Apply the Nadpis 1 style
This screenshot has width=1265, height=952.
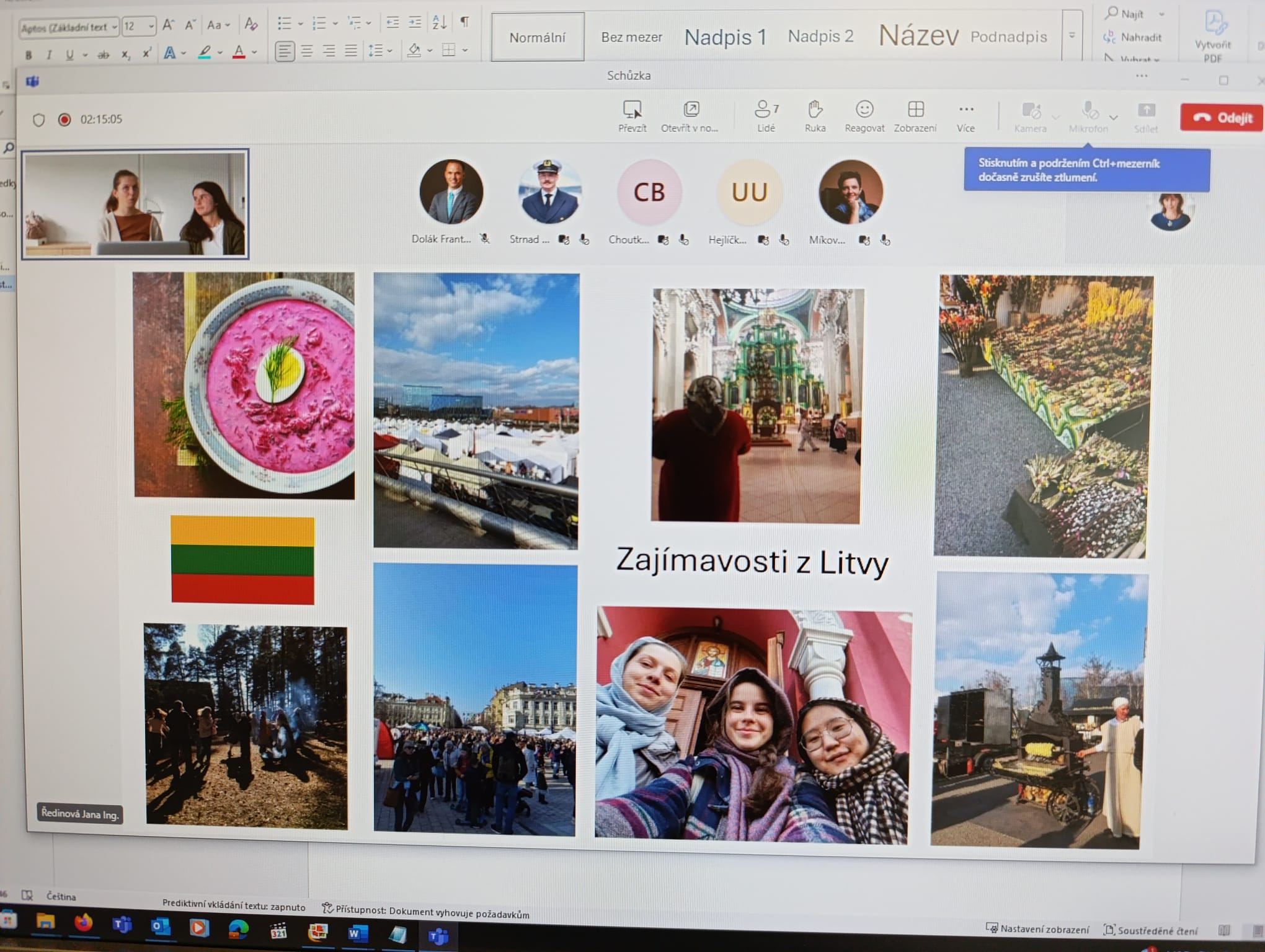click(725, 37)
